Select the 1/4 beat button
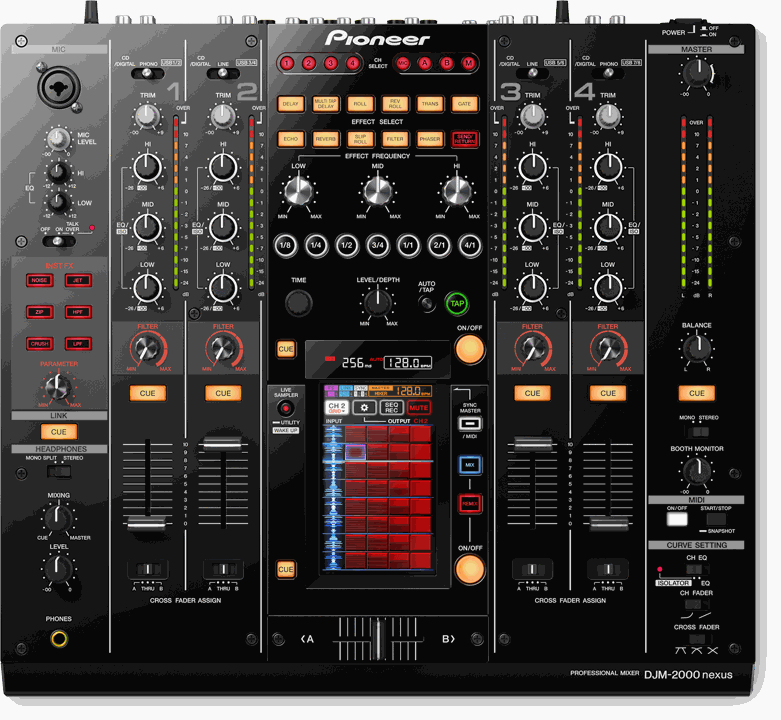This screenshot has height=720, width=781. 316,245
